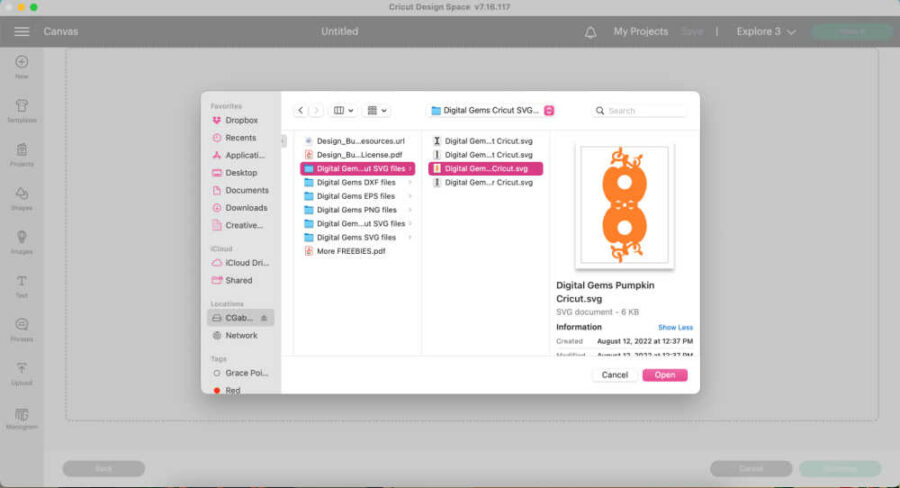
Task: Open Dropbox in Favorites sidebar
Action: [x=241, y=120]
